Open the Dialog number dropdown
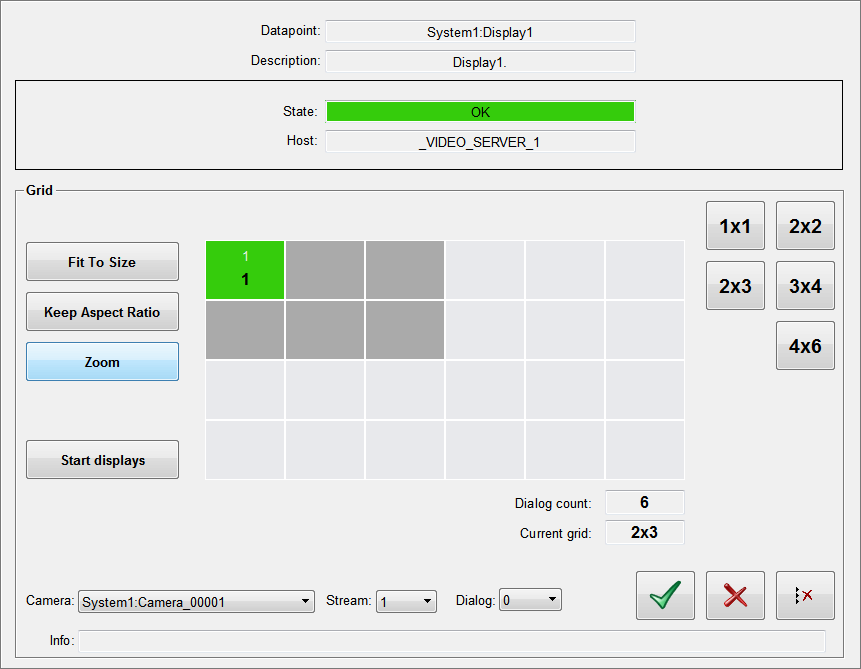Image resolution: width=861 pixels, height=669 pixels. [x=530, y=601]
